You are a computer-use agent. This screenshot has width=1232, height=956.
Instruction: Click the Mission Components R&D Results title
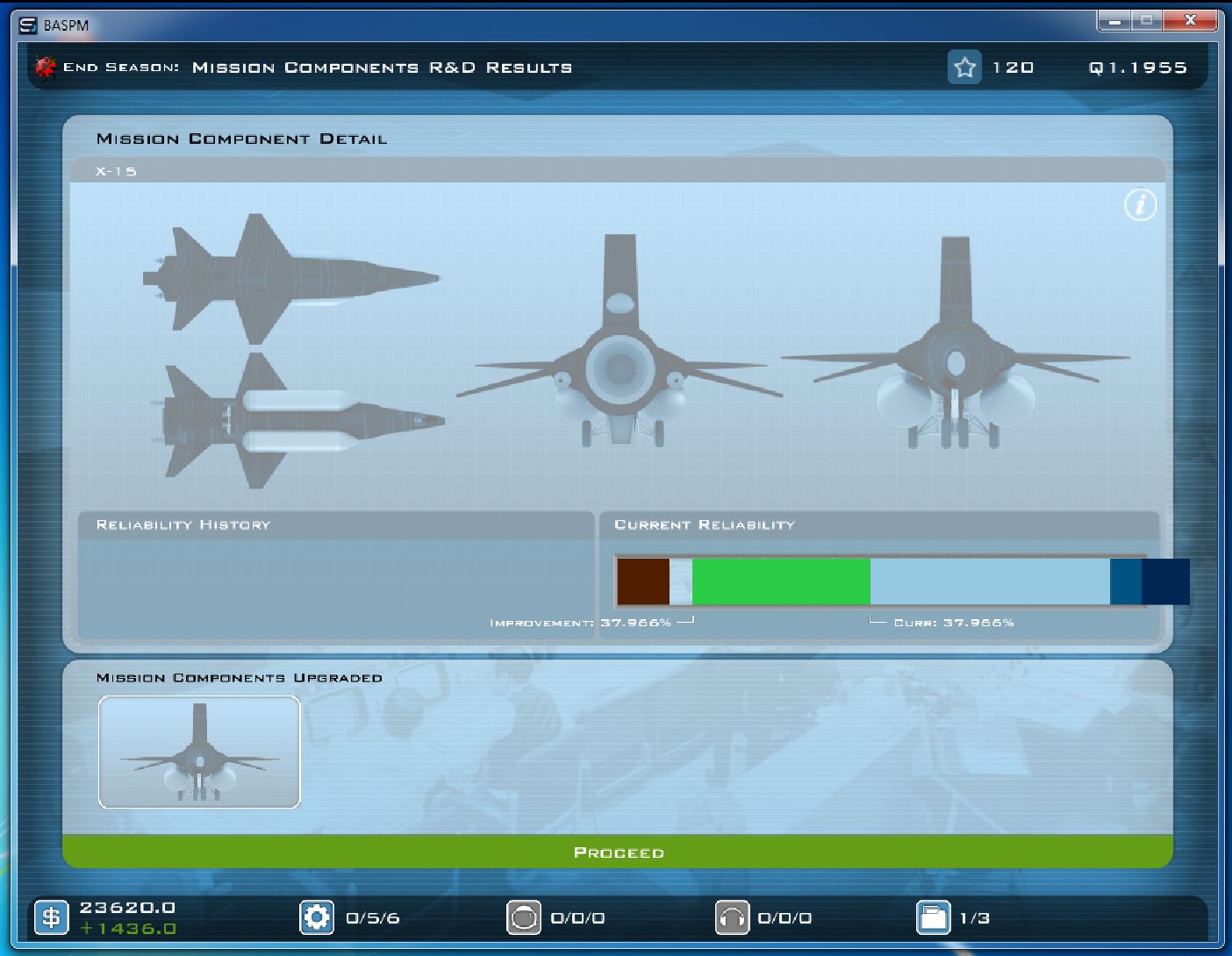tap(382, 68)
